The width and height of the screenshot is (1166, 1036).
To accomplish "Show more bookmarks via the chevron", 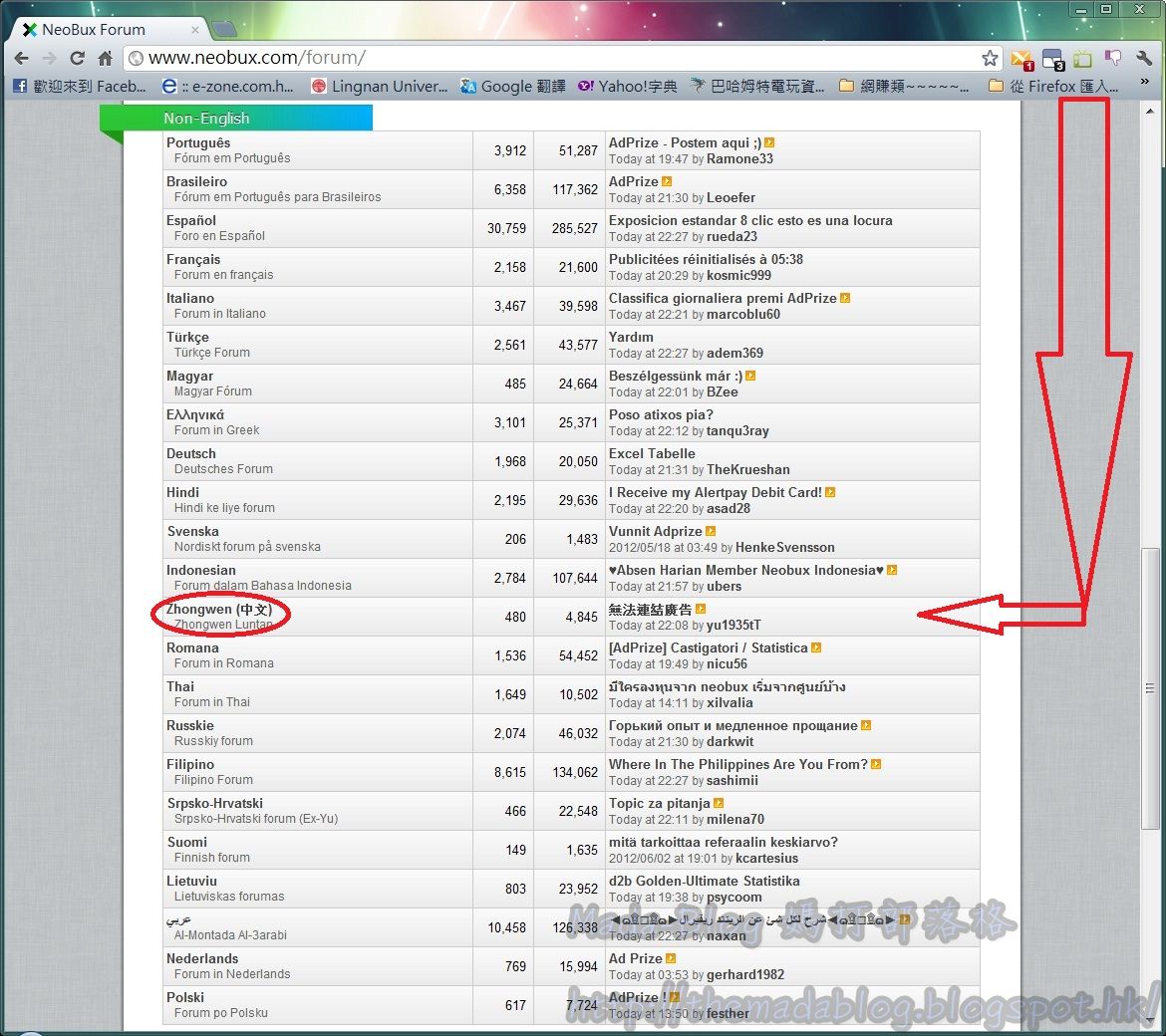I will [x=1145, y=81].
